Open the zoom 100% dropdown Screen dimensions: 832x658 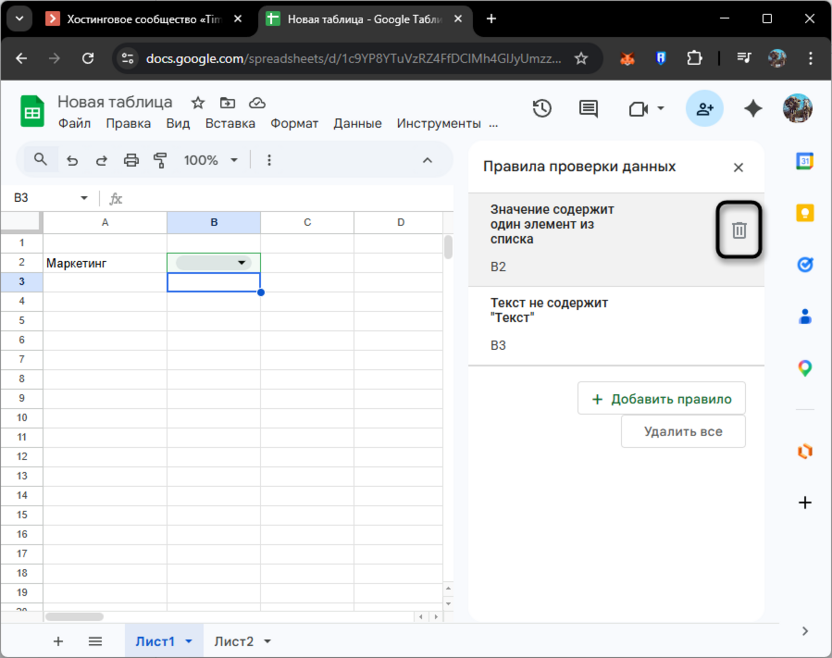tap(210, 160)
